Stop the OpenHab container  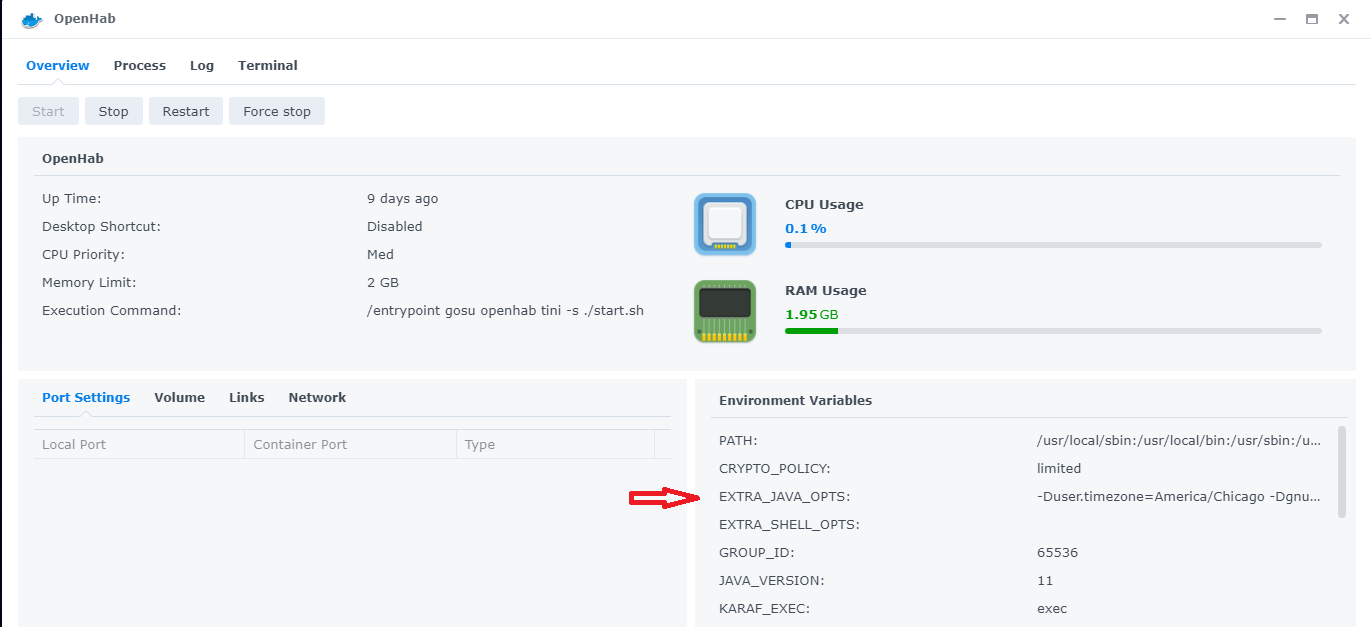(x=114, y=111)
